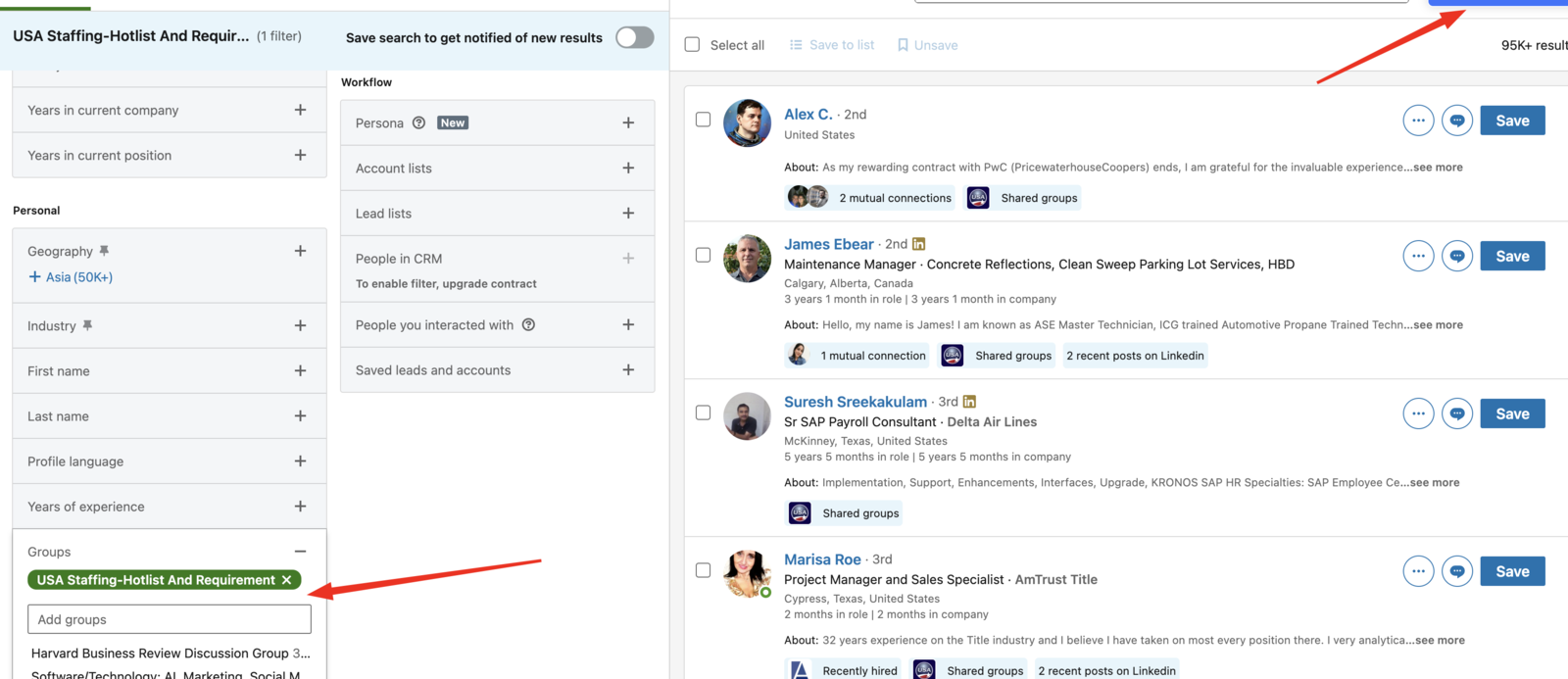Click the Save to list icon
Viewport: 1568px width, 679px height.
click(796, 45)
